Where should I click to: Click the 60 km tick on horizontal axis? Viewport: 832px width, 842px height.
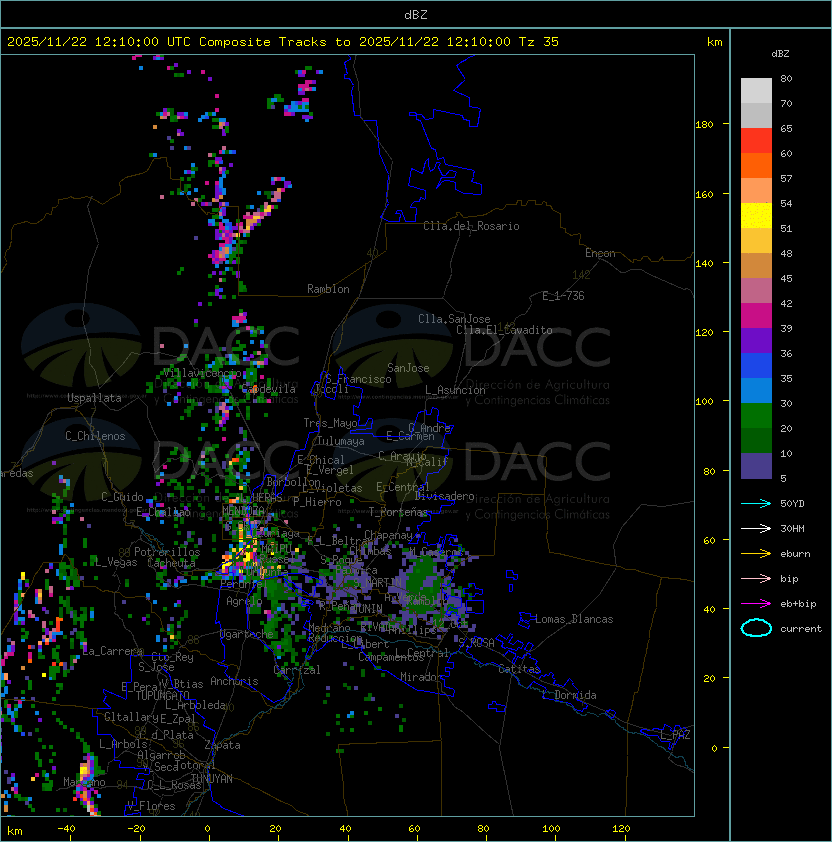[x=414, y=829]
